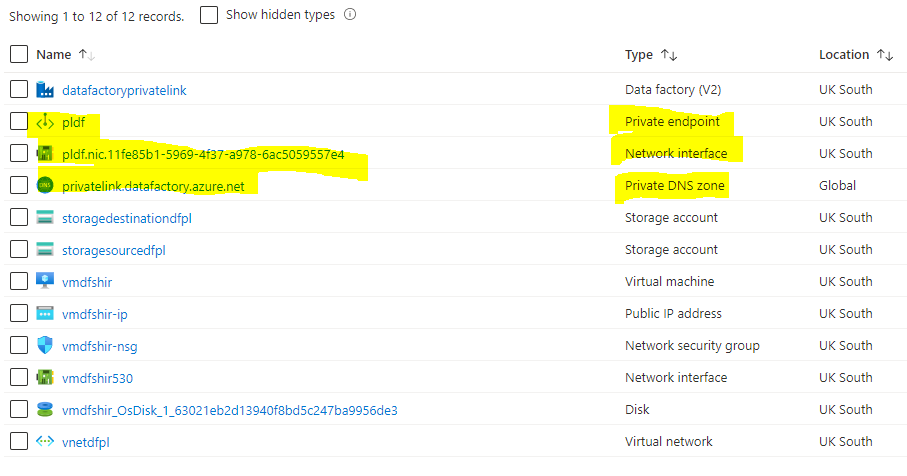This screenshot has height=476, width=907.
Task: Click the 'Disk' type cell
Action: point(637,409)
